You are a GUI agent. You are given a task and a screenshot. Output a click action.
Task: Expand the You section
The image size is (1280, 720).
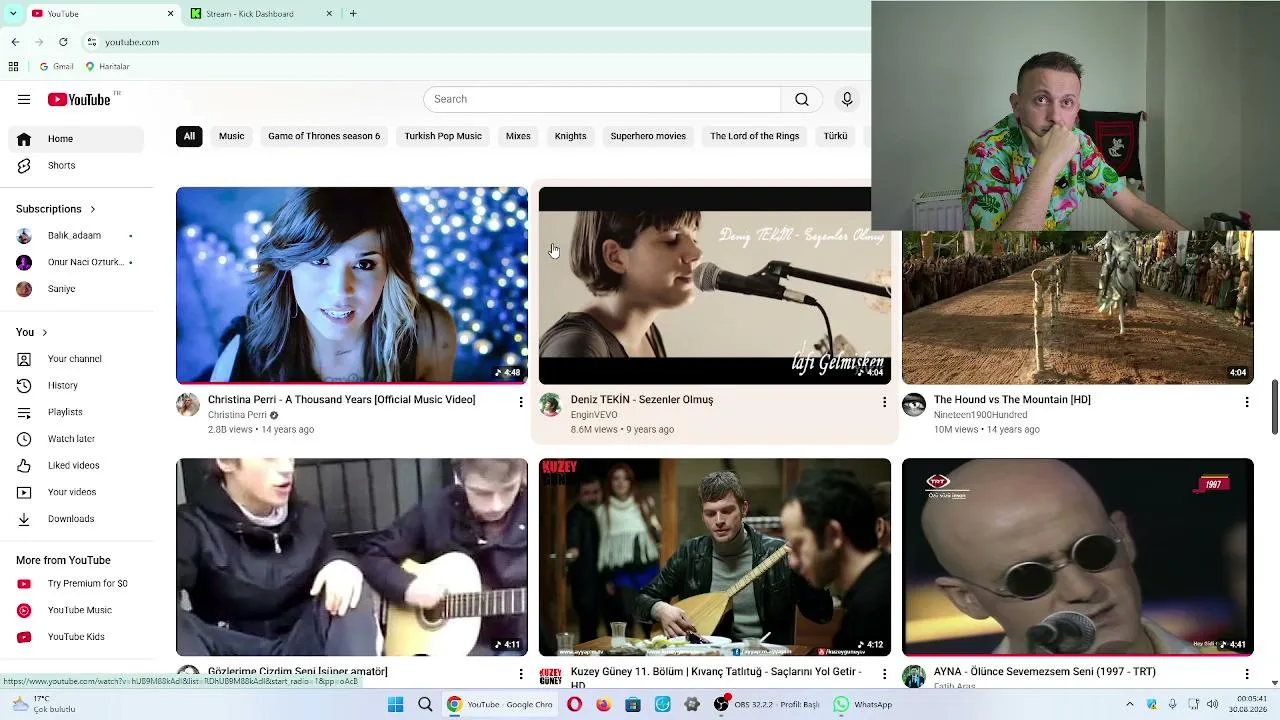pos(32,332)
